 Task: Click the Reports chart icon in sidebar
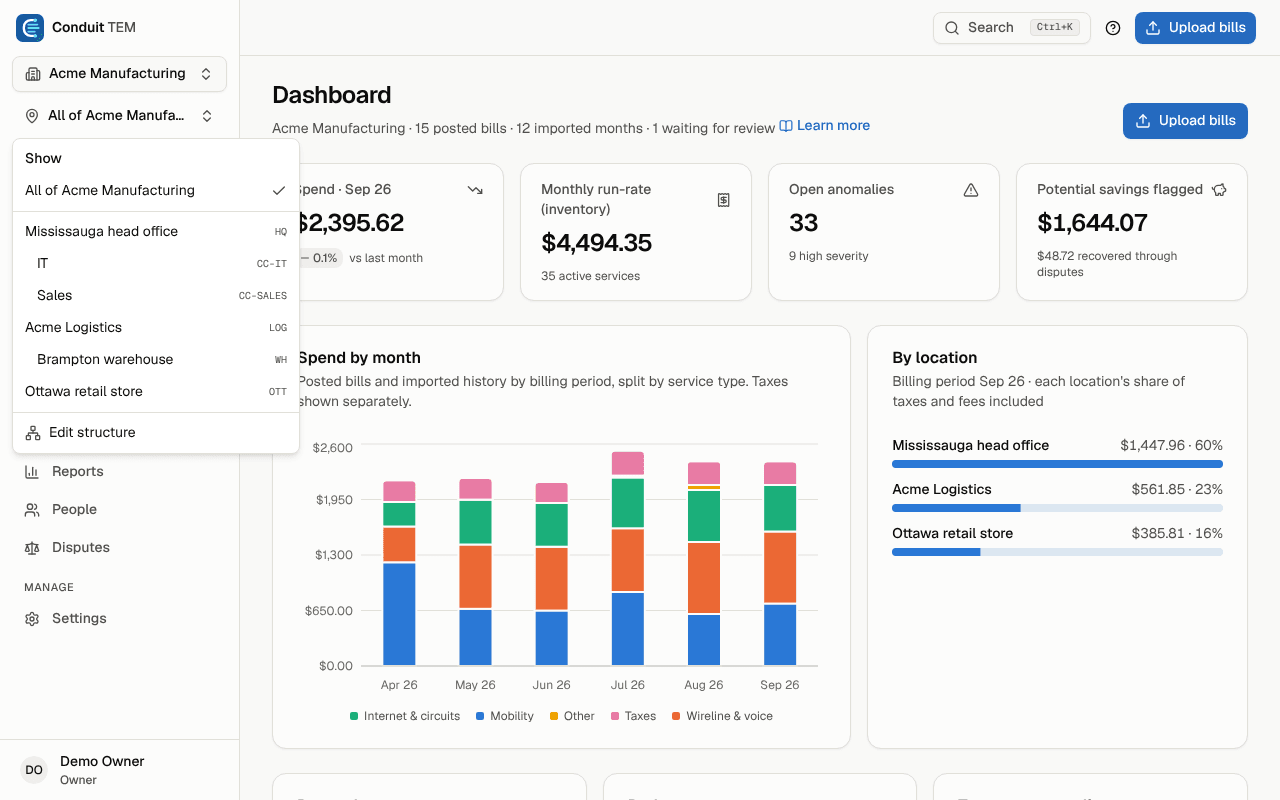pos(32,472)
